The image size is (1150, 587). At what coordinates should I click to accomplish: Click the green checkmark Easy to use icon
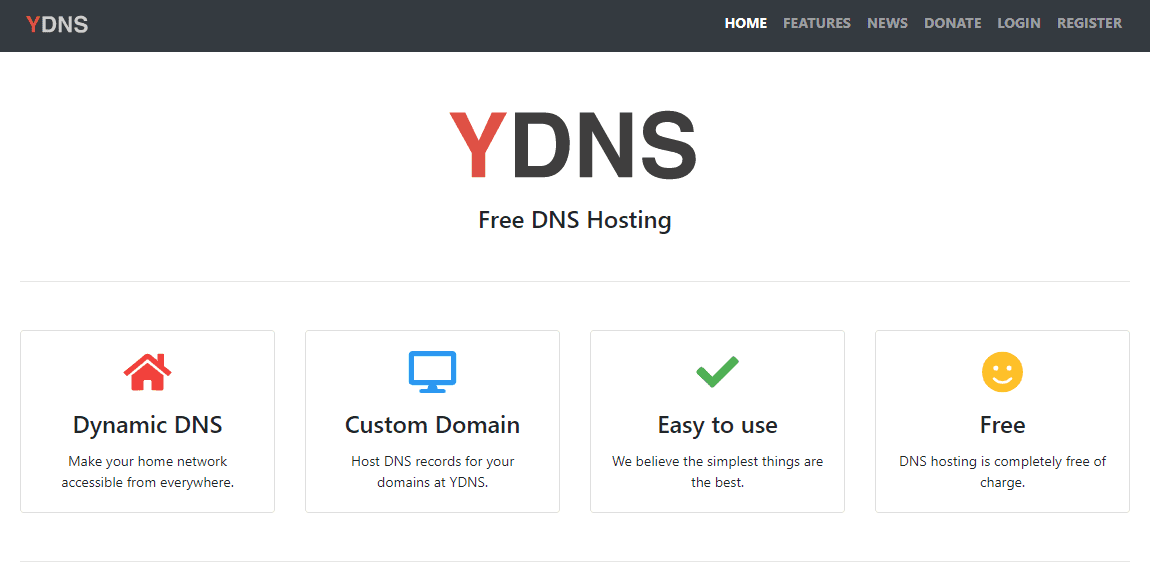[717, 372]
